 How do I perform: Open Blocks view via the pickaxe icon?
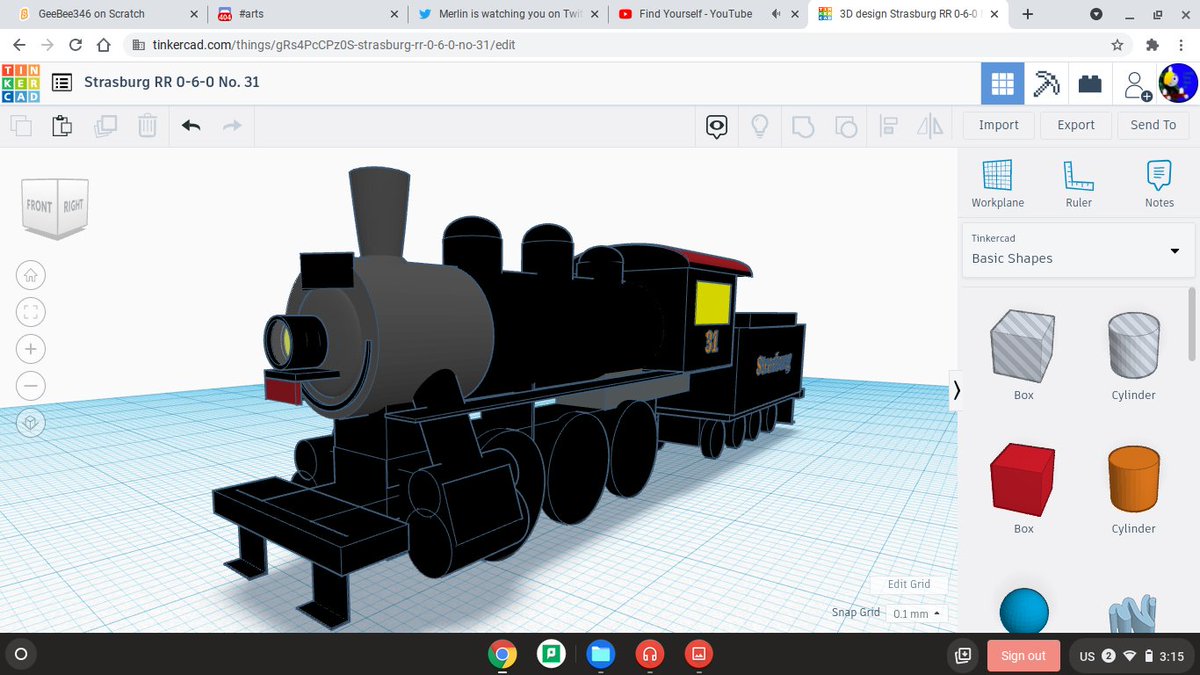1046,83
